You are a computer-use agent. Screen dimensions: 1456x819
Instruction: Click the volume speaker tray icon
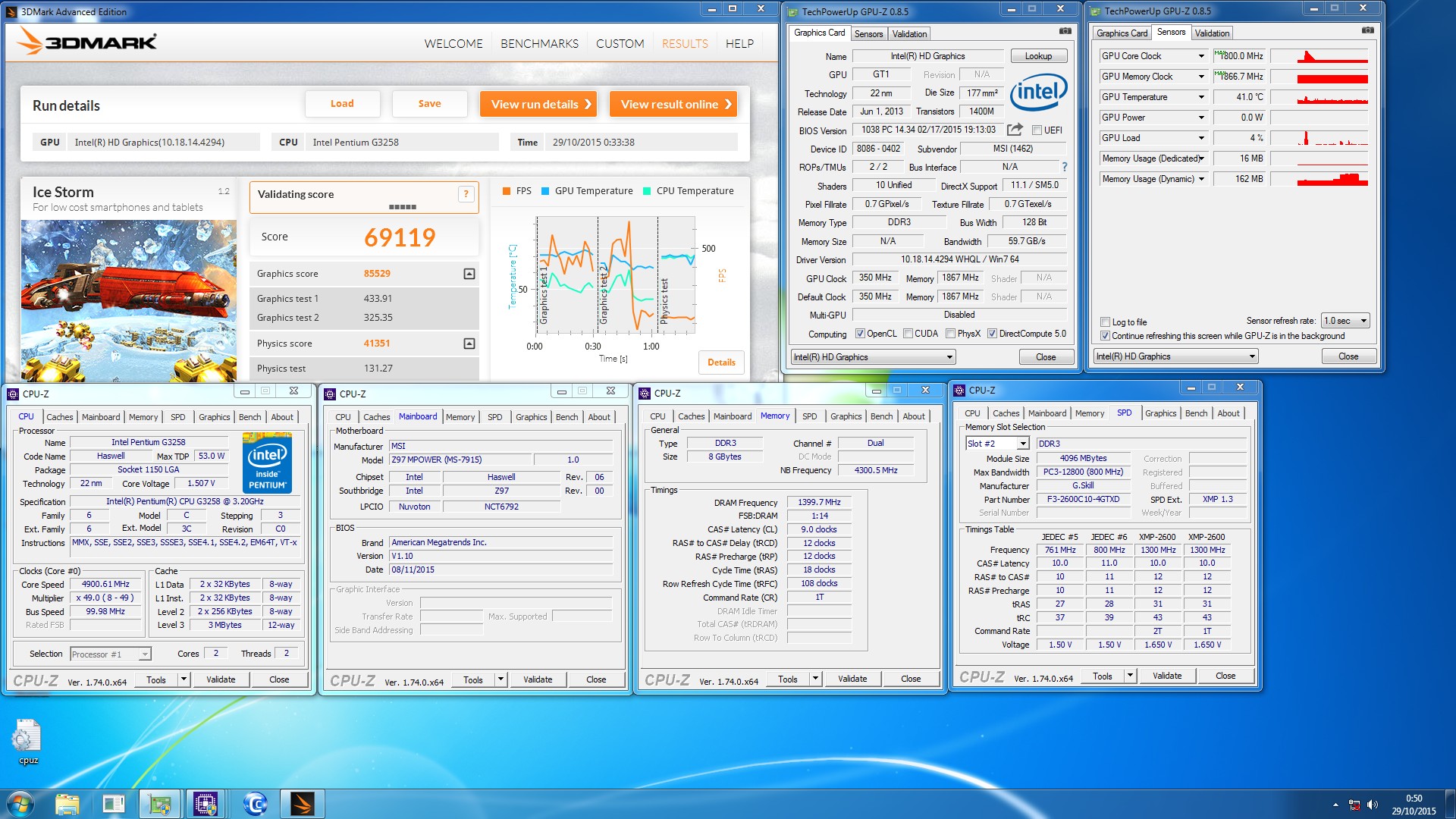tap(1372, 805)
